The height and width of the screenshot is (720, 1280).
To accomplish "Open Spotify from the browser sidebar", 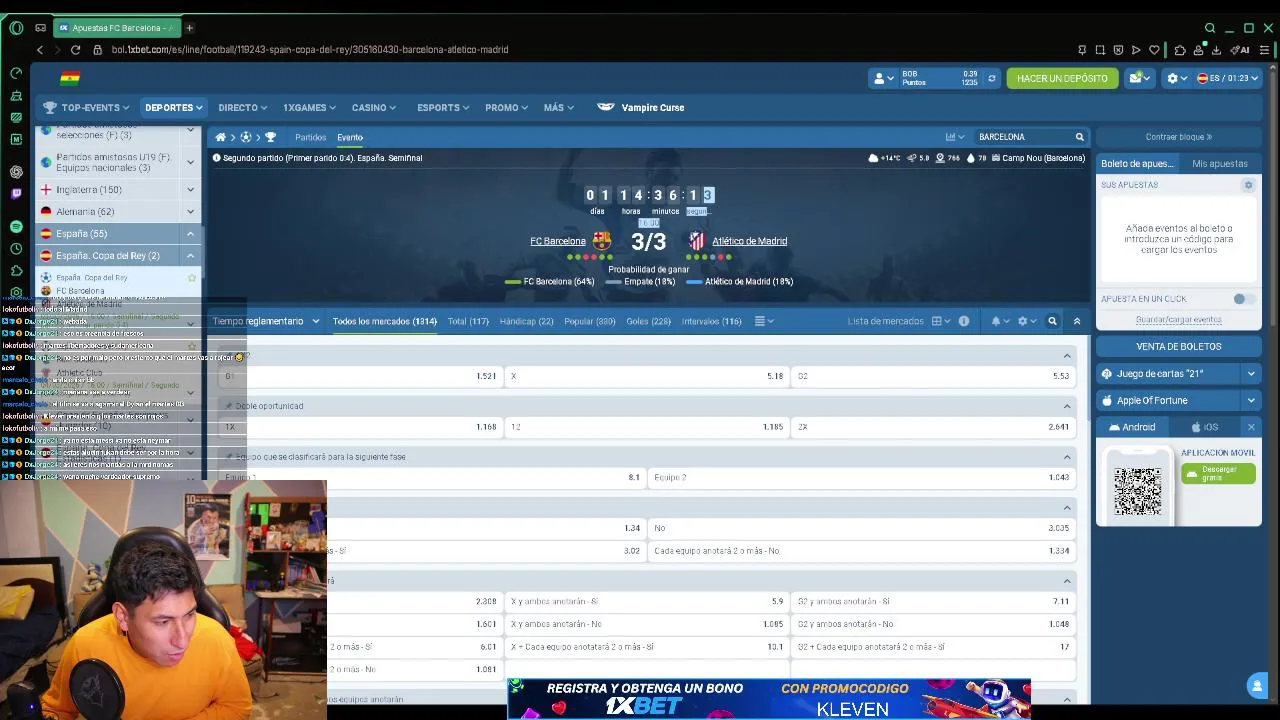I will click(16, 227).
